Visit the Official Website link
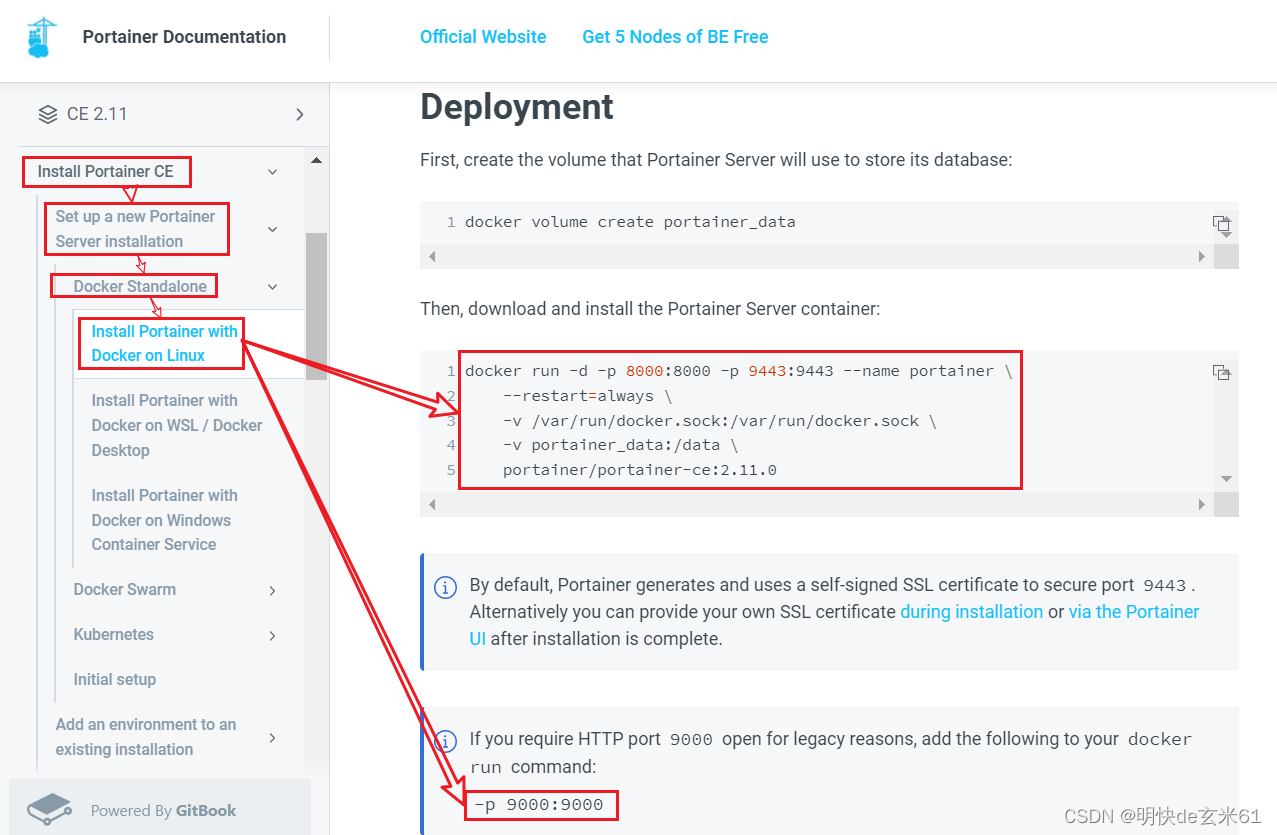1277x835 pixels. (483, 37)
